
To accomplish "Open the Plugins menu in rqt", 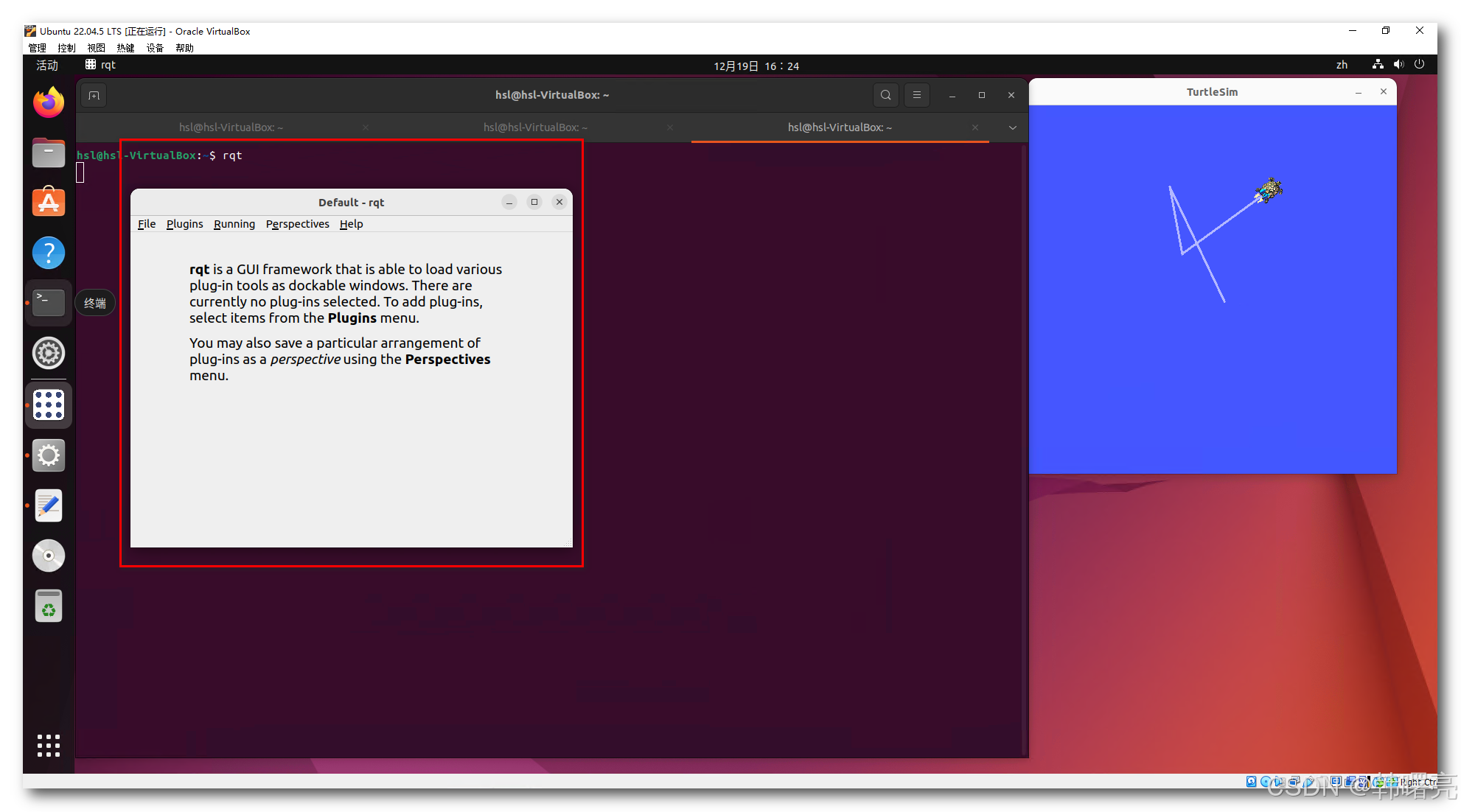I will coord(184,224).
